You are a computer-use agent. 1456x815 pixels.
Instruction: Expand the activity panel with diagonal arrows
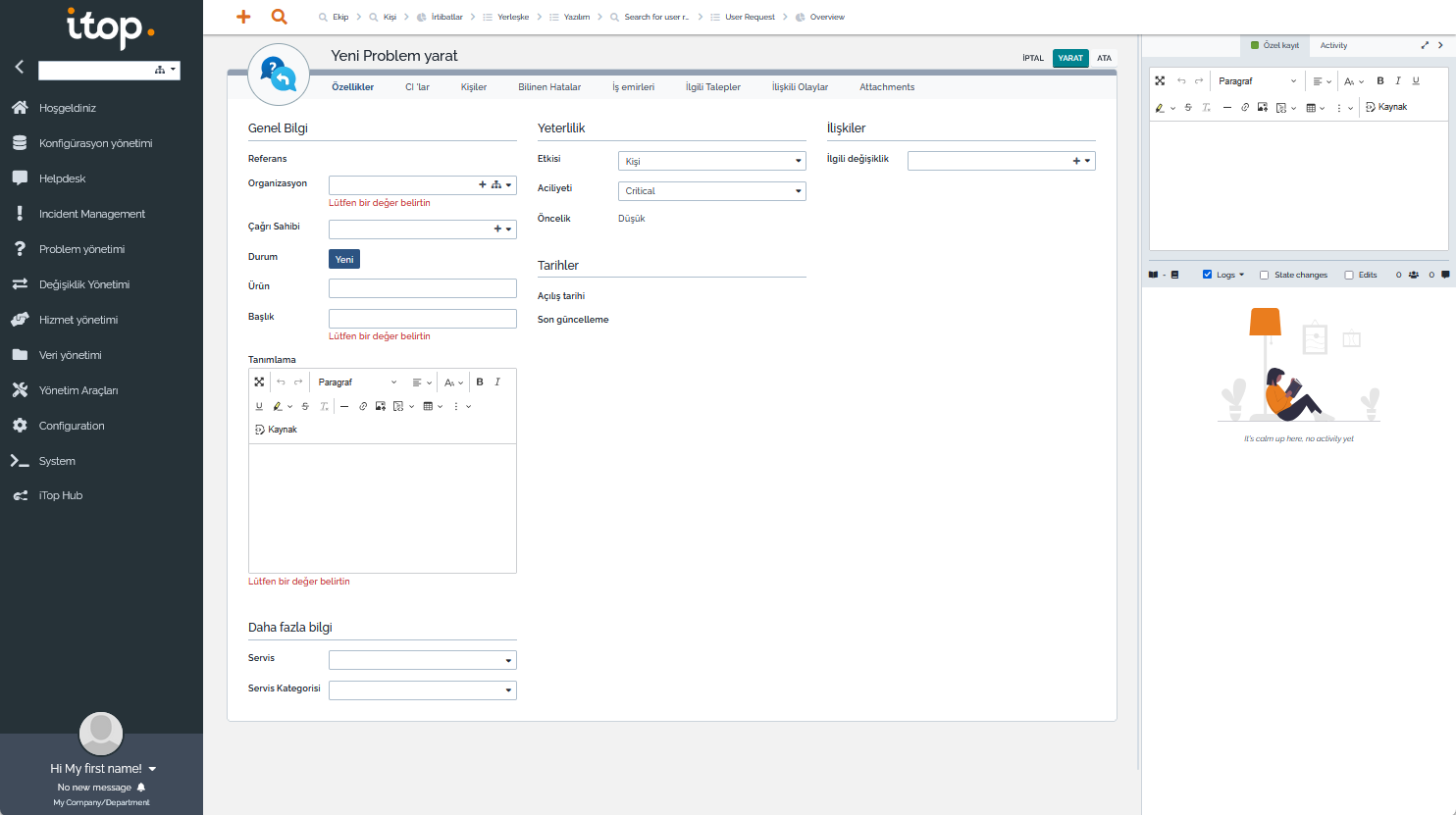[x=1425, y=45]
